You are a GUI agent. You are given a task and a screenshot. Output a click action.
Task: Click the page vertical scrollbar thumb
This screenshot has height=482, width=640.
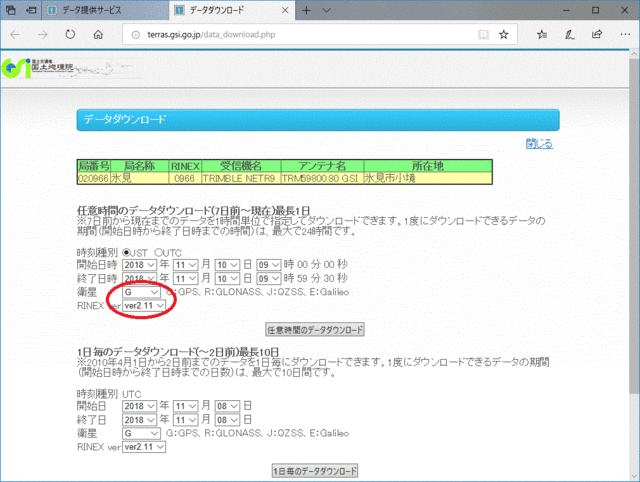(634, 227)
